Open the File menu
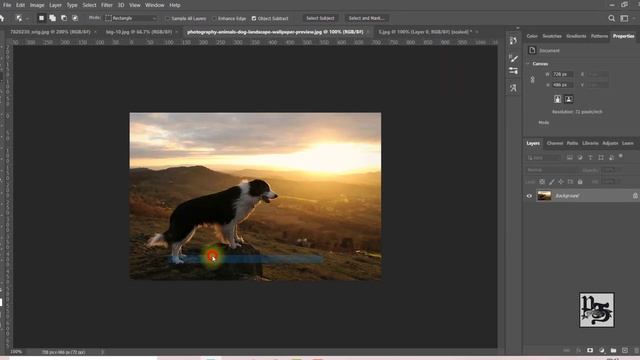The width and height of the screenshot is (640, 360). click(x=7, y=5)
